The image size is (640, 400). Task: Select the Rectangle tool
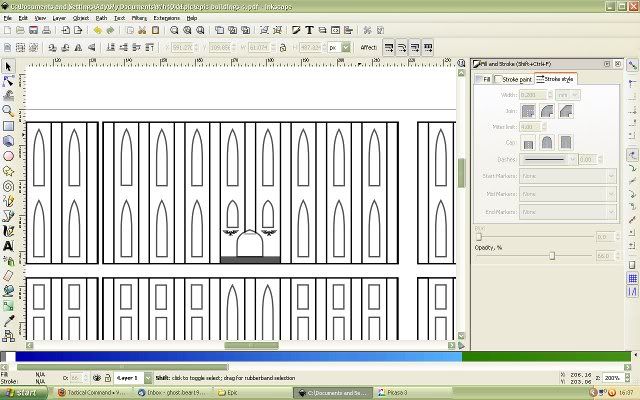coord(8,126)
